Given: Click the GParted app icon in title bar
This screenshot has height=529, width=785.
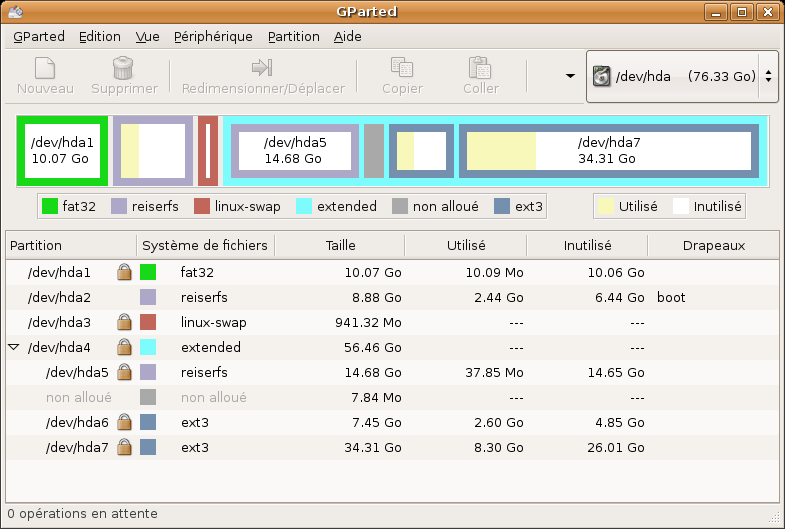Looking at the screenshot, I should click(16, 11).
